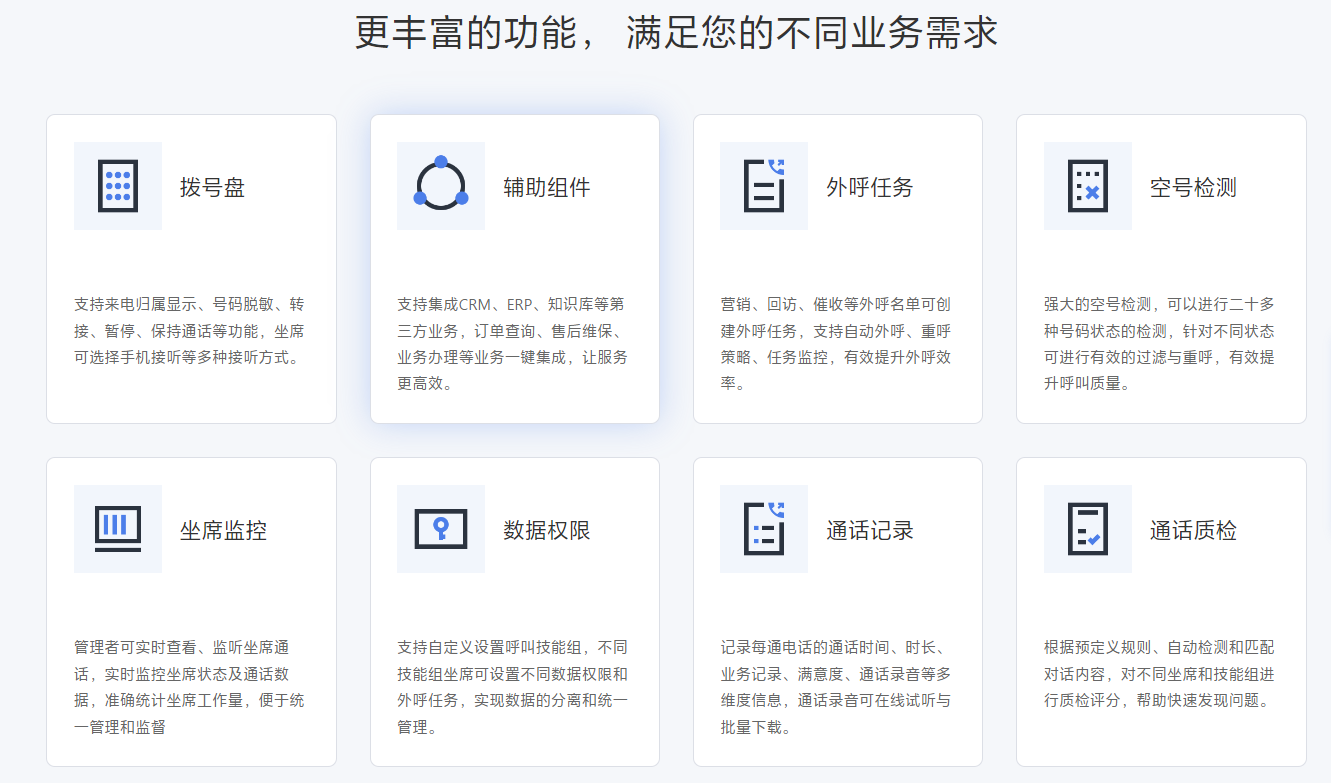Image resolution: width=1331 pixels, height=783 pixels.
Task: Click the 外呼任务 outbound task icon
Action: click(764, 185)
